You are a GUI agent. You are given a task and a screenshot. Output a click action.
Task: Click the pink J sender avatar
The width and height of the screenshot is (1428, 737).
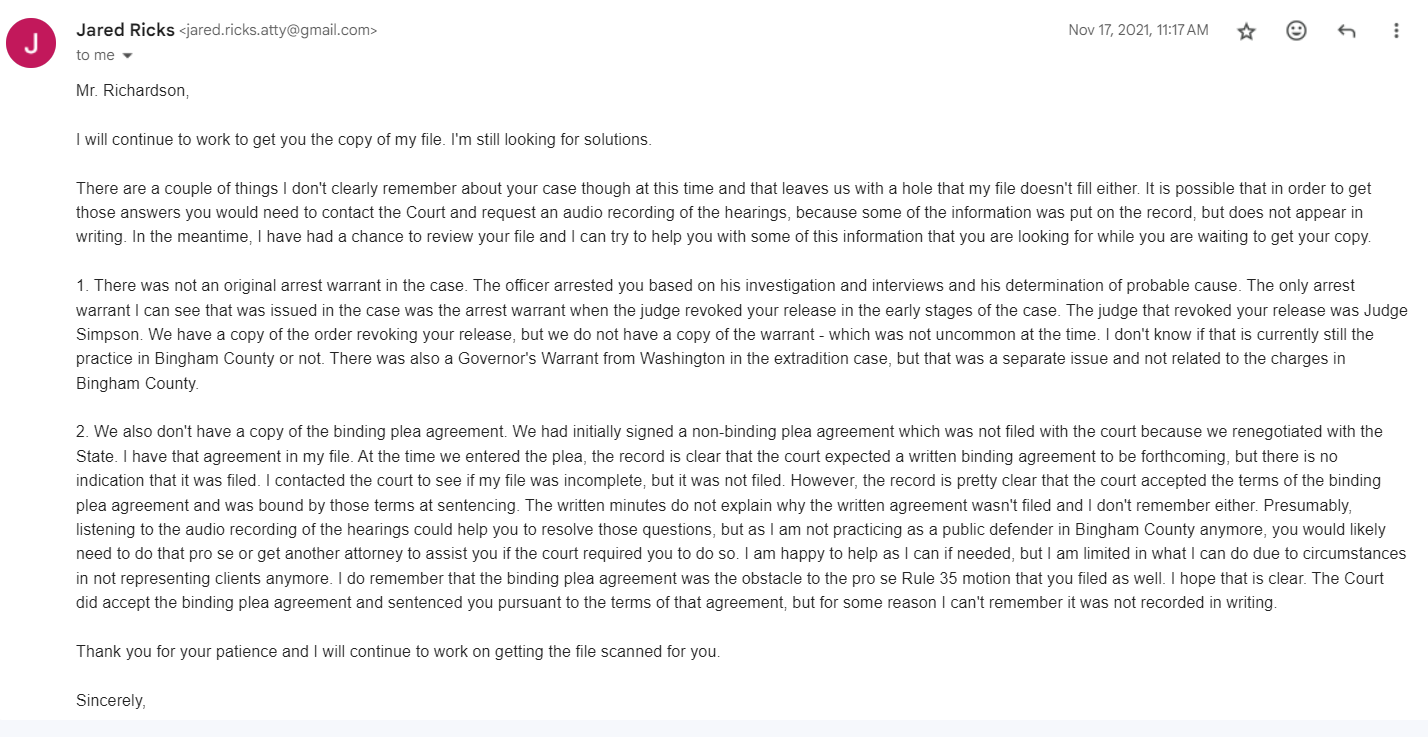31,43
